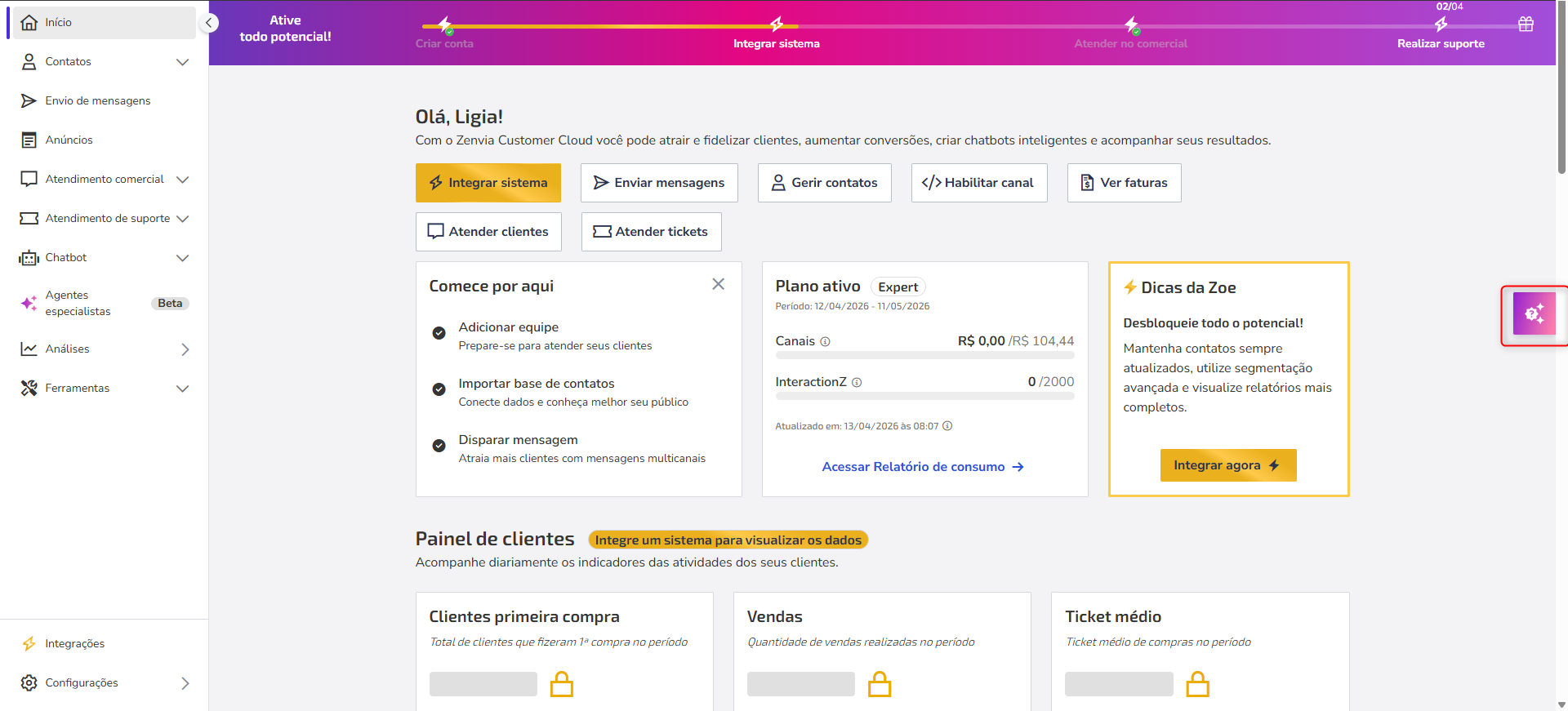The height and width of the screenshot is (711, 1568).
Task: Click the Atendimento de suporte ticket icon
Action: (29, 218)
